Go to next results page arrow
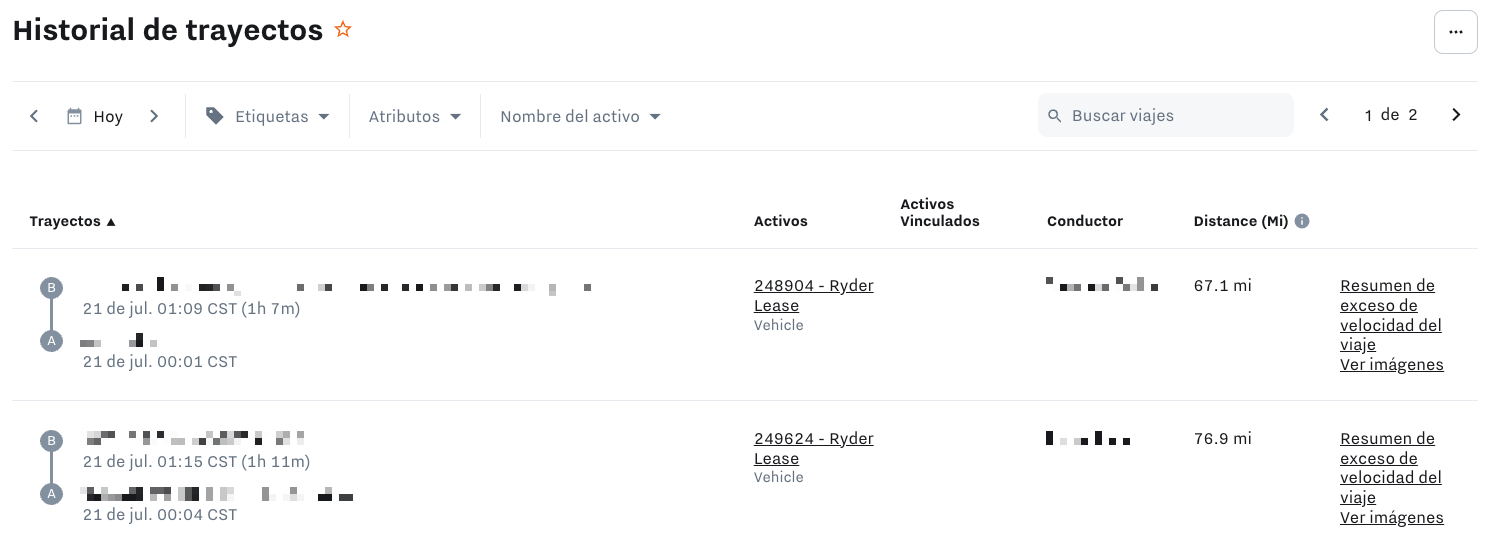Image resolution: width=1490 pixels, height=546 pixels. pos(1456,115)
